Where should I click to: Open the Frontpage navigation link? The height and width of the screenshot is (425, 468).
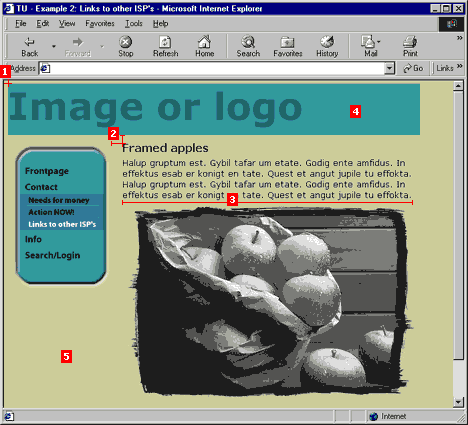[47, 171]
